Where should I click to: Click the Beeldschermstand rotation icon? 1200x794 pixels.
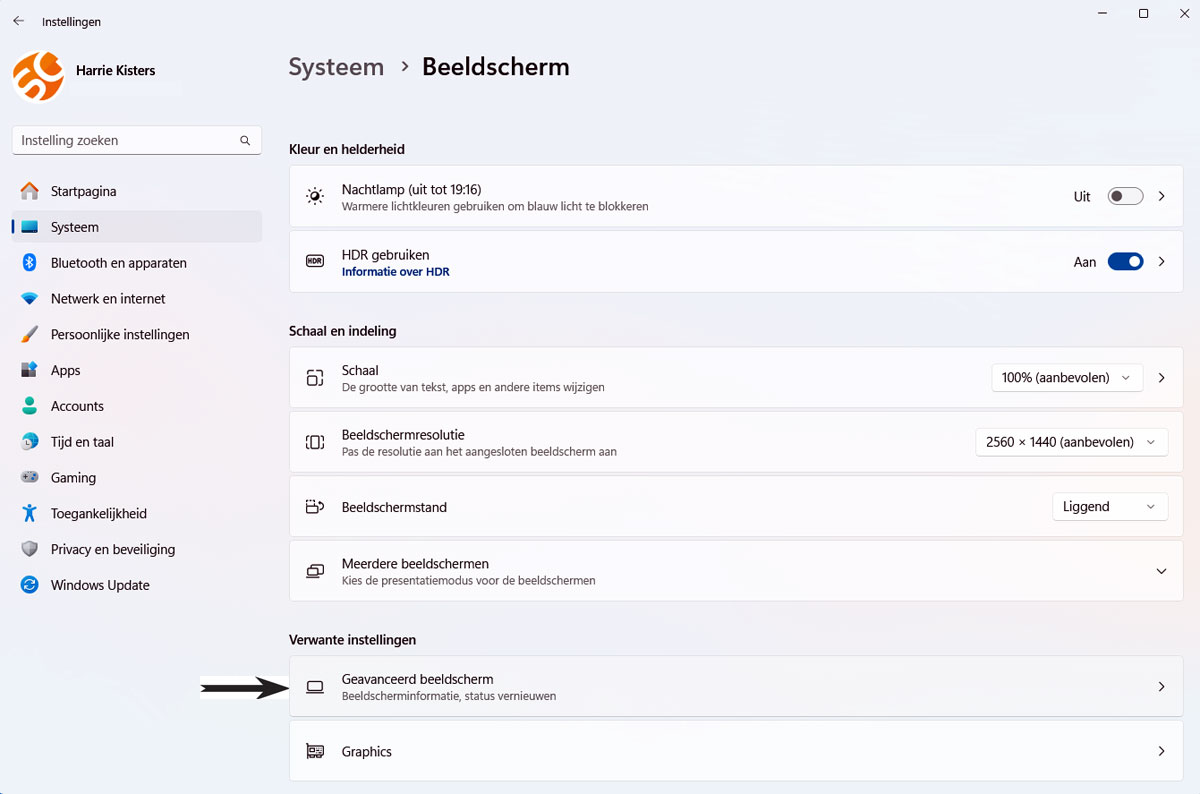coord(314,506)
